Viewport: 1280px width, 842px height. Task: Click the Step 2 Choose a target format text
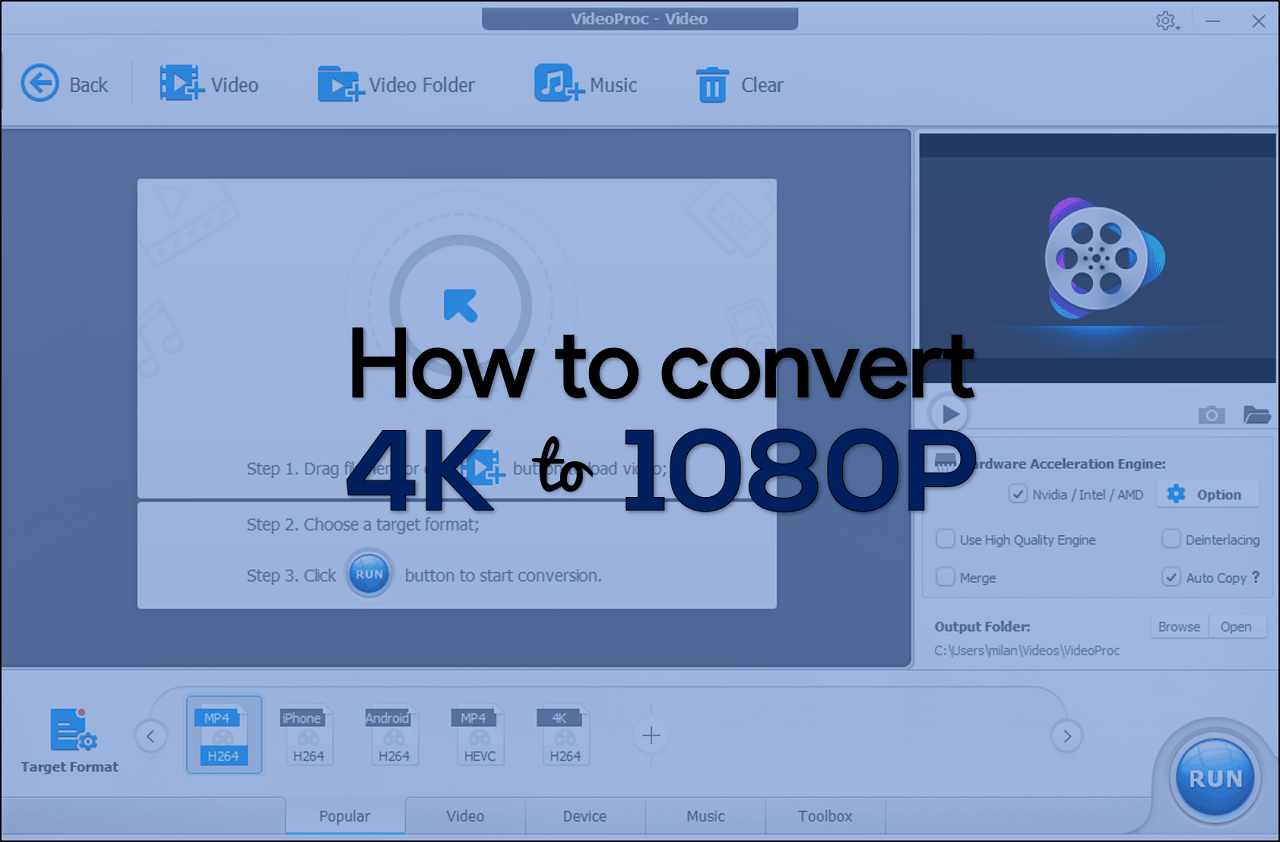(x=363, y=524)
